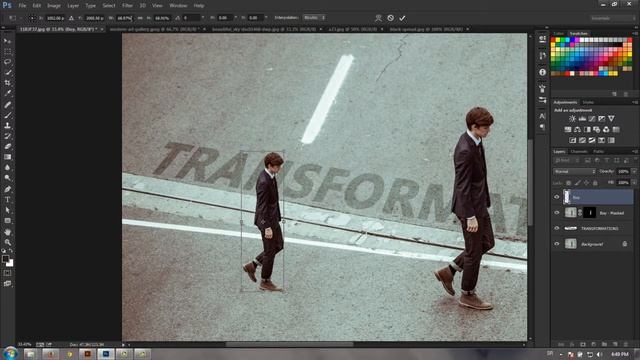The height and width of the screenshot is (360, 640).
Task: Open the blend mode Normal dropdown
Action: coord(574,171)
